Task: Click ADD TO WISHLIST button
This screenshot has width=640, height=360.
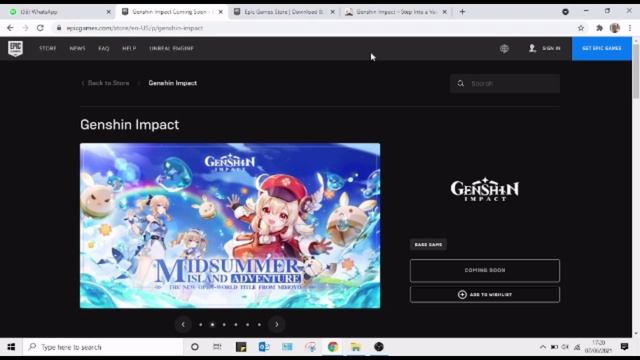Action: (485, 294)
